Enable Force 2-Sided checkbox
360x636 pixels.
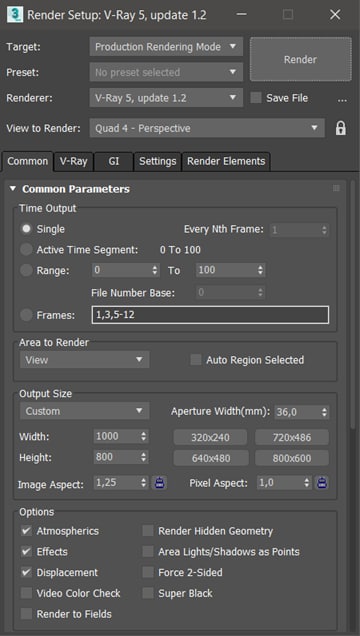point(148,572)
